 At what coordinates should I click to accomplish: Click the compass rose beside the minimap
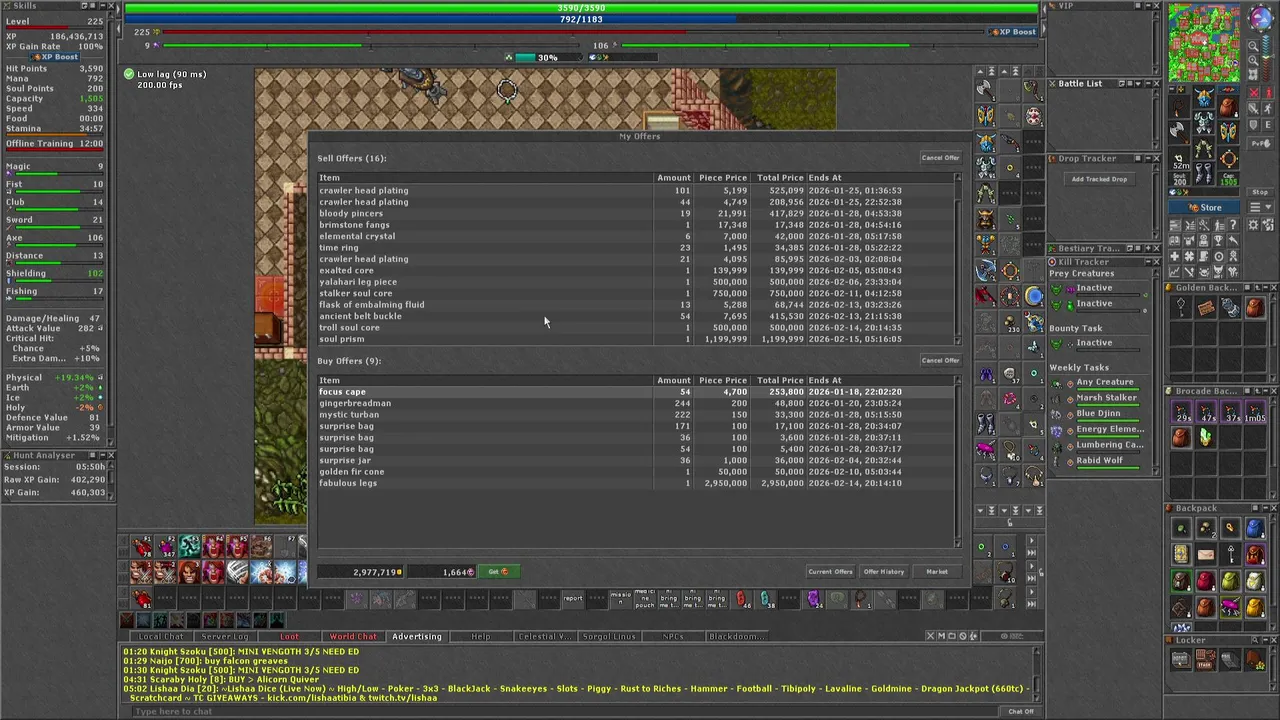pos(1261,16)
